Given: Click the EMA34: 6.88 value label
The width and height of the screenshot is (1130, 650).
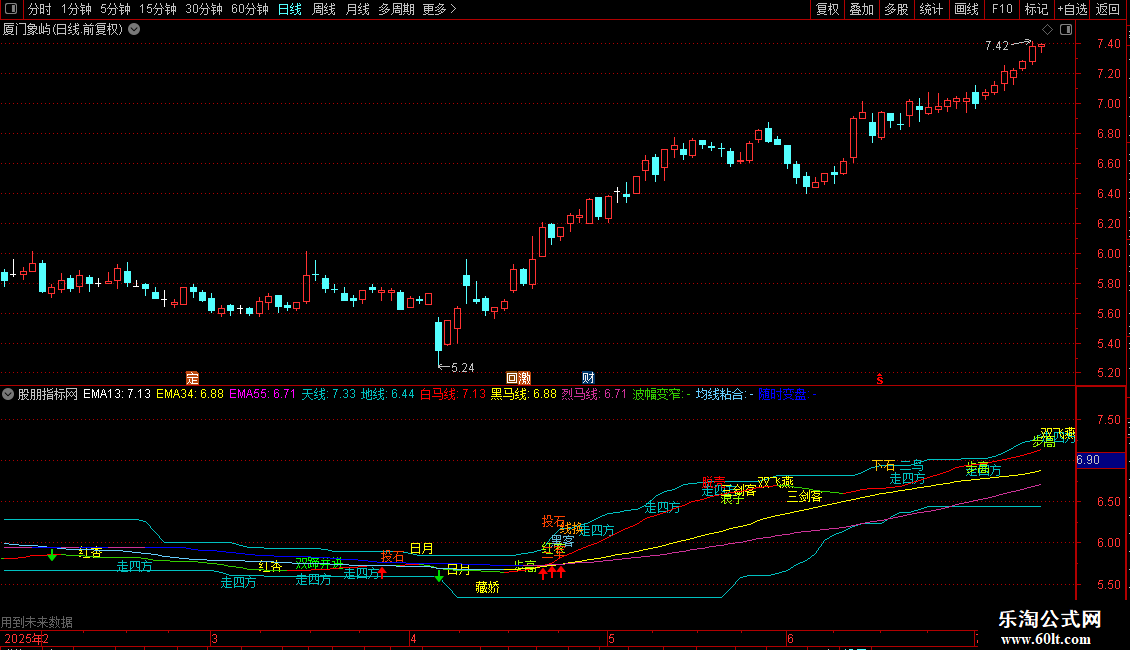Looking at the screenshot, I should [x=190, y=394].
